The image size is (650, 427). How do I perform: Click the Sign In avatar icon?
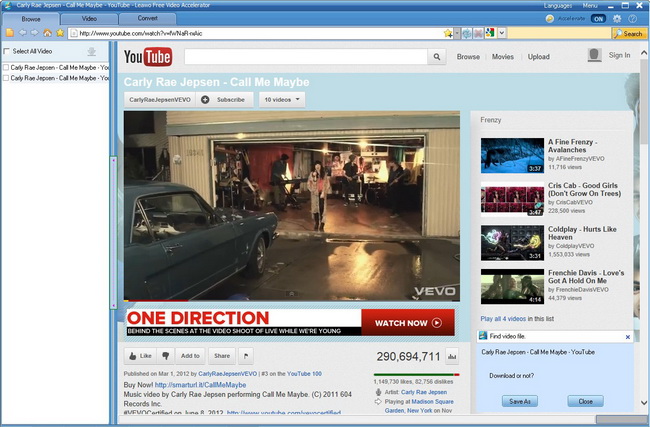(x=594, y=55)
